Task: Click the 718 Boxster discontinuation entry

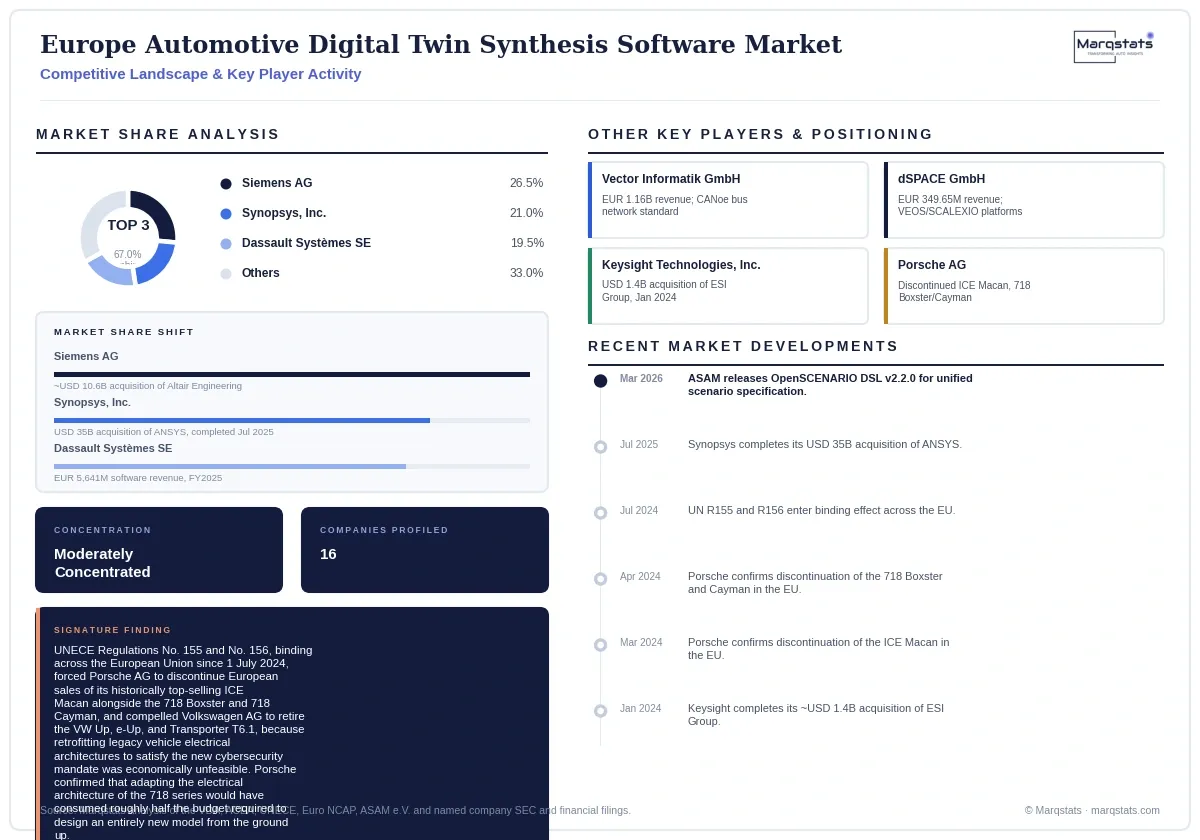Action: tap(815, 583)
